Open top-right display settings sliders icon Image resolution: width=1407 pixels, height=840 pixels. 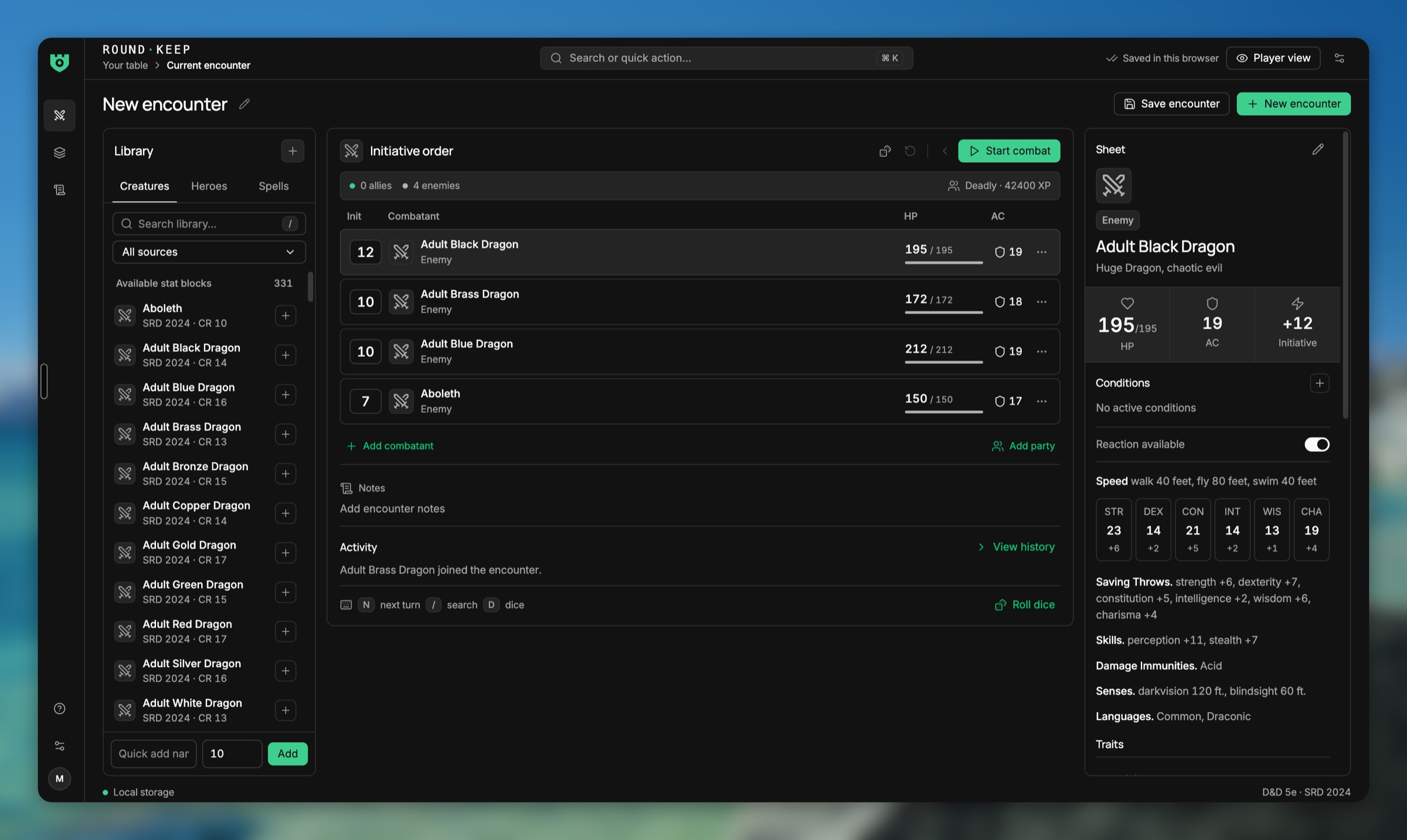pos(1340,58)
